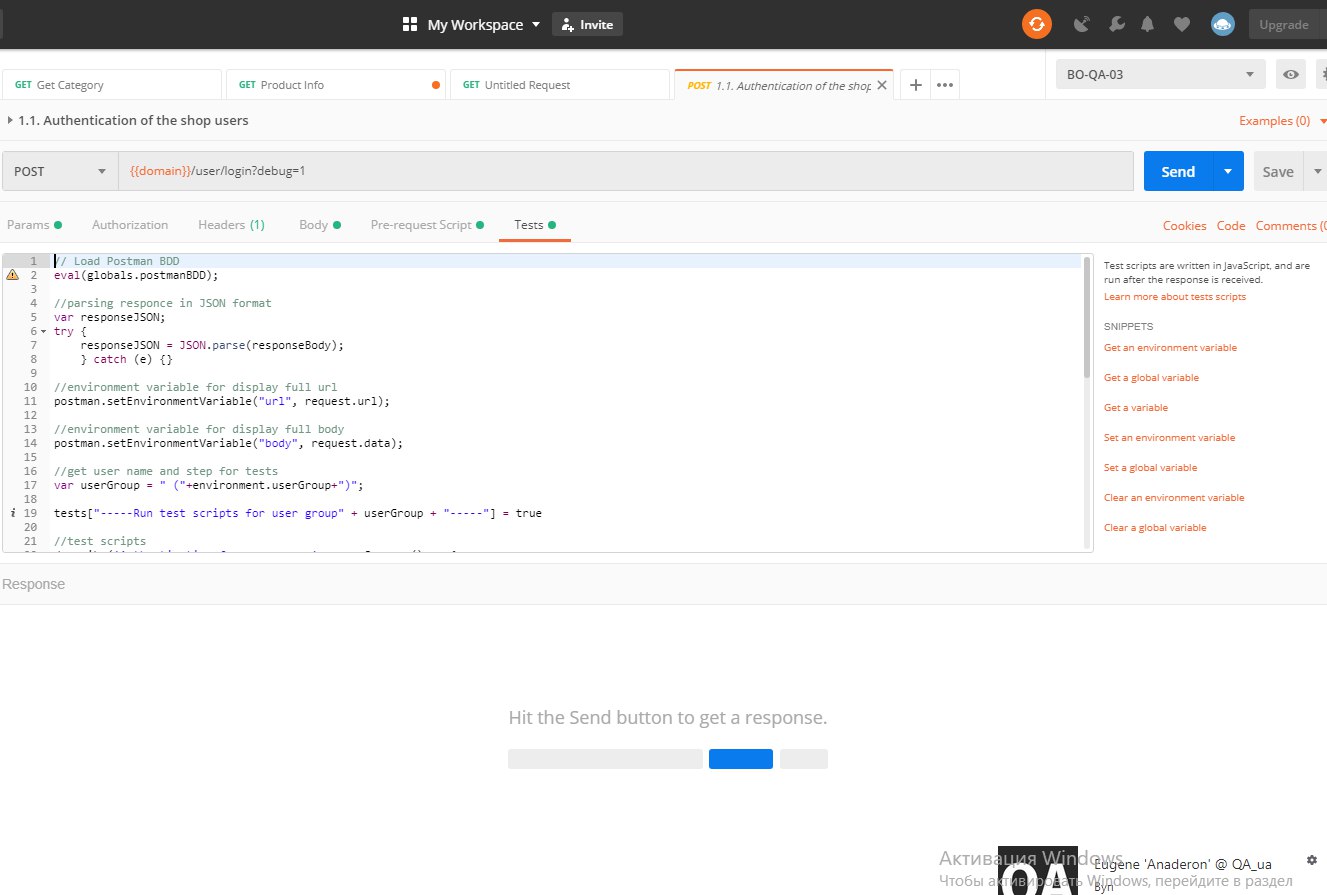The width and height of the screenshot is (1327, 895).
Task: Open the Body tab
Action: pos(320,225)
